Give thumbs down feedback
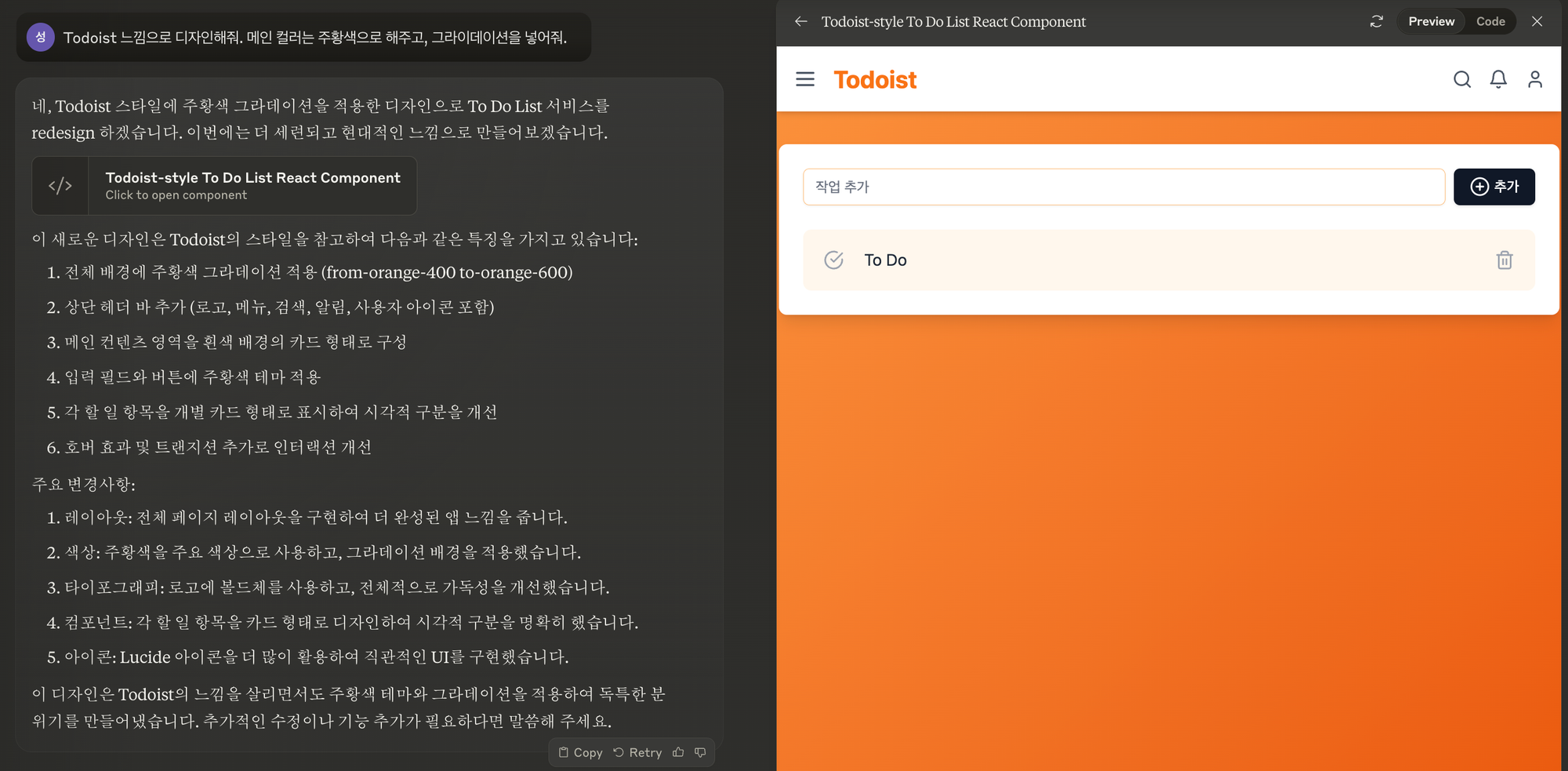Screen dimensions: 1568x771 [x=700, y=752]
